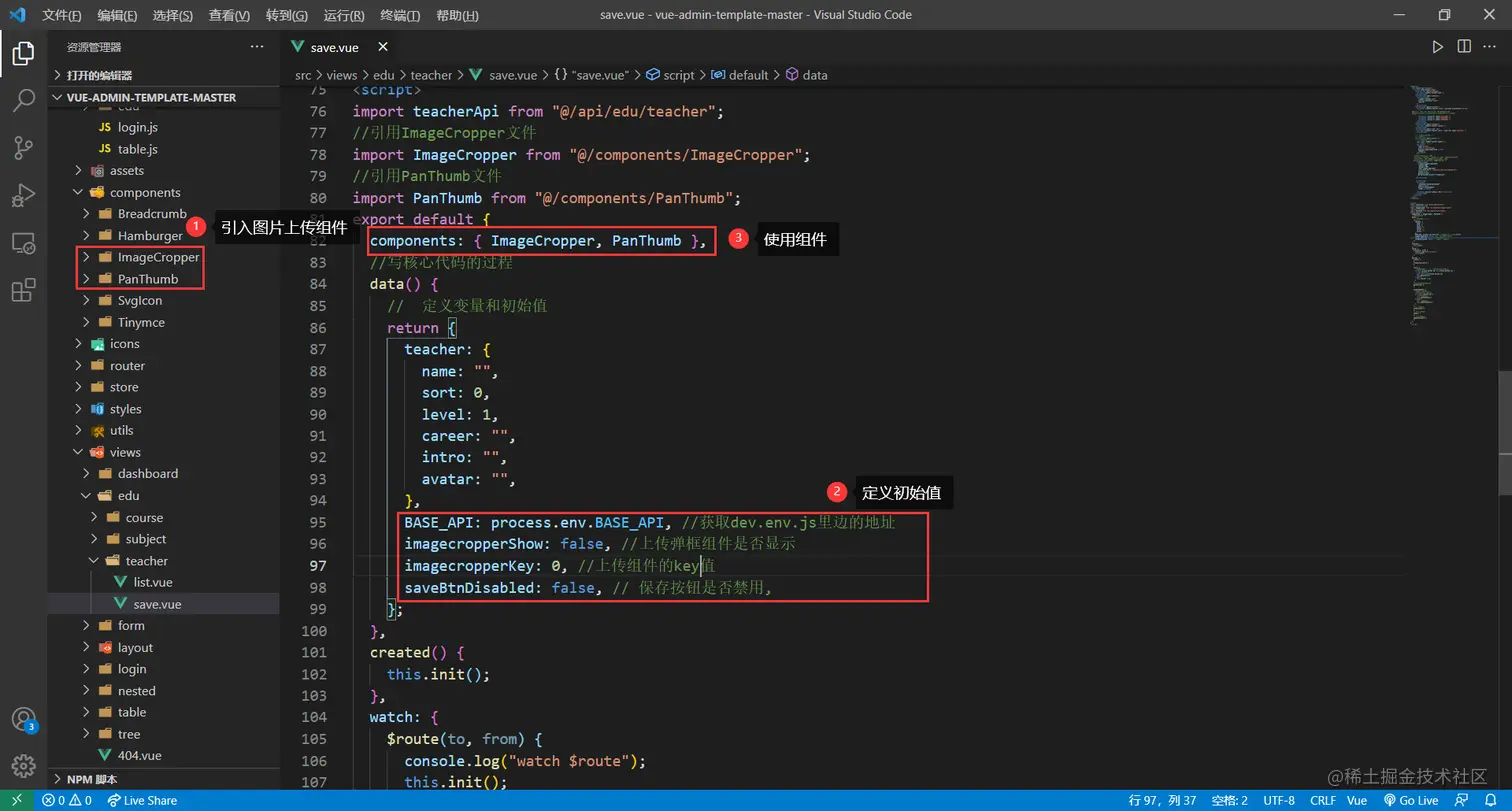Viewport: 1512px width, 811px height.
Task: Open explorer panel More Actions ellipsis
Action: (x=257, y=47)
